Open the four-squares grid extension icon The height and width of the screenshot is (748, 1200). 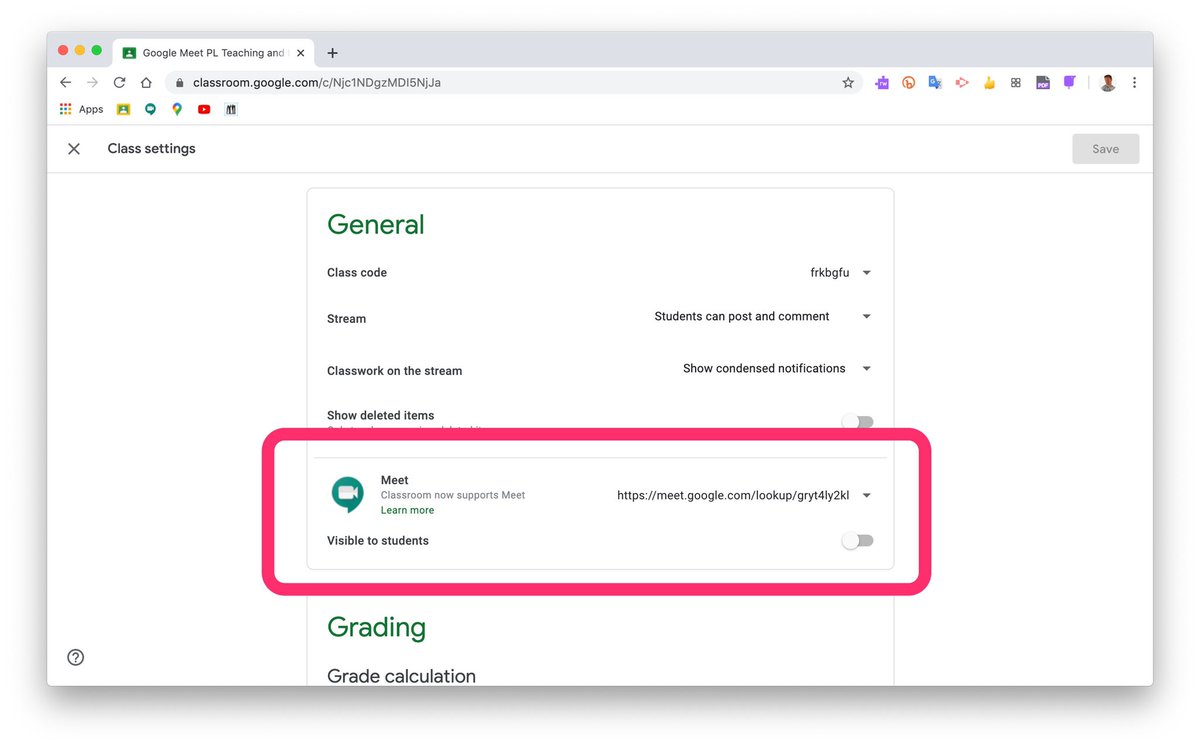coord(1016,83)
